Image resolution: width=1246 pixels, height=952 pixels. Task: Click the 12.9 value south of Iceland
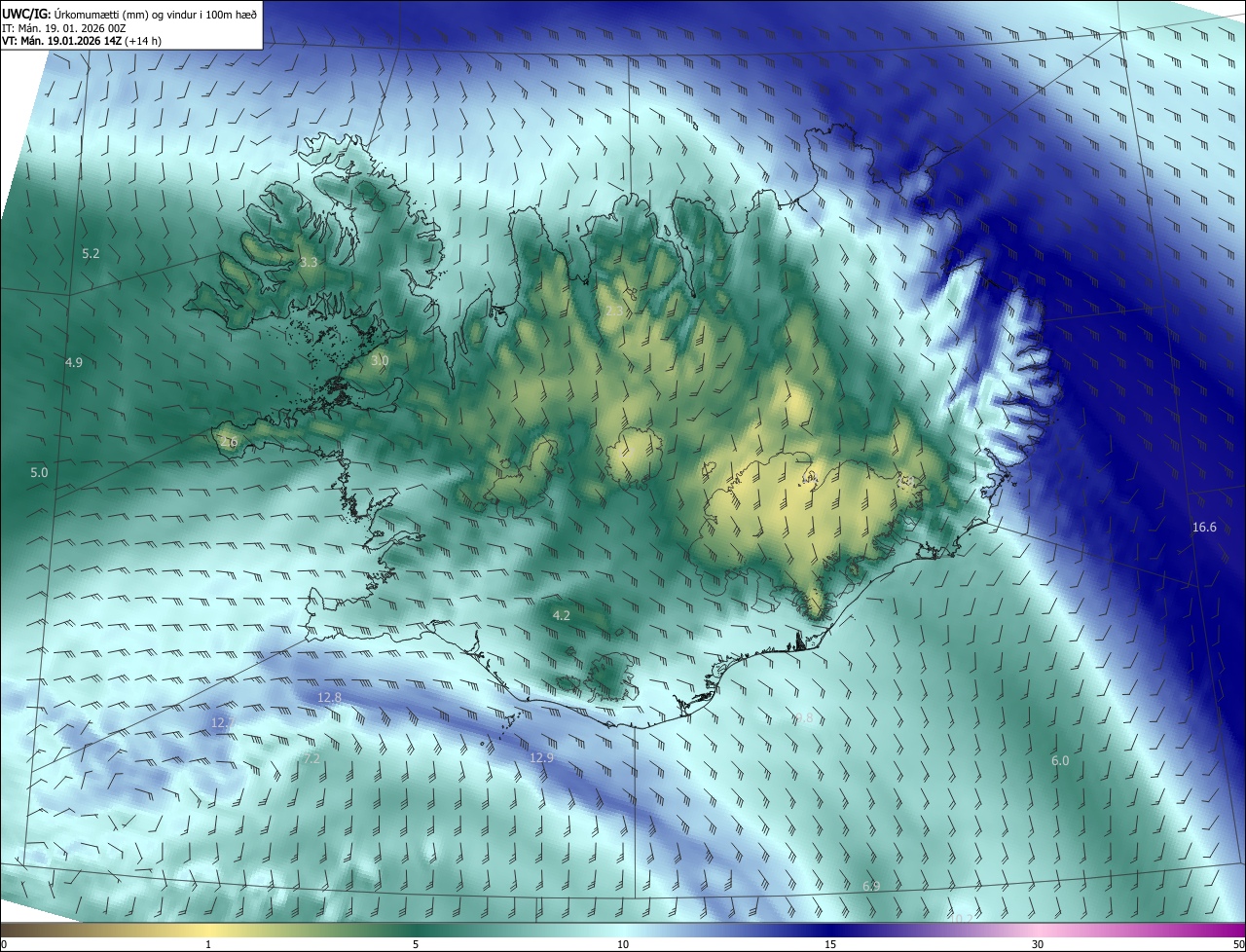click(x=541, y=757)
